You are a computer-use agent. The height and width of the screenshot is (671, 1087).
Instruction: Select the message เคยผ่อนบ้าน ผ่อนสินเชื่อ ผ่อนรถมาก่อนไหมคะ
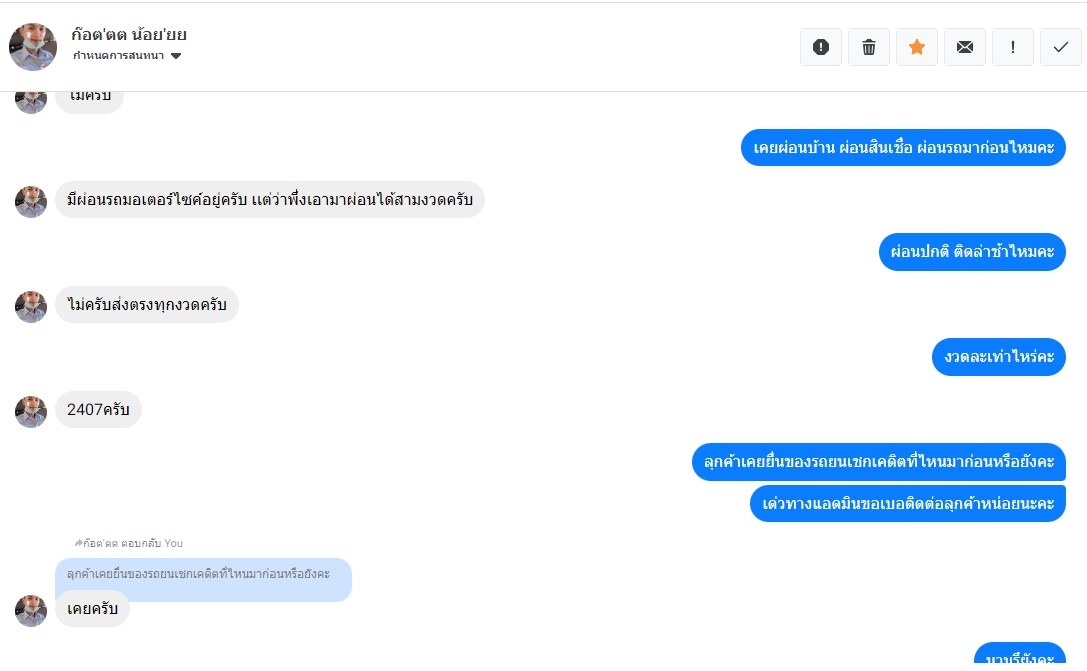point(903,148)
